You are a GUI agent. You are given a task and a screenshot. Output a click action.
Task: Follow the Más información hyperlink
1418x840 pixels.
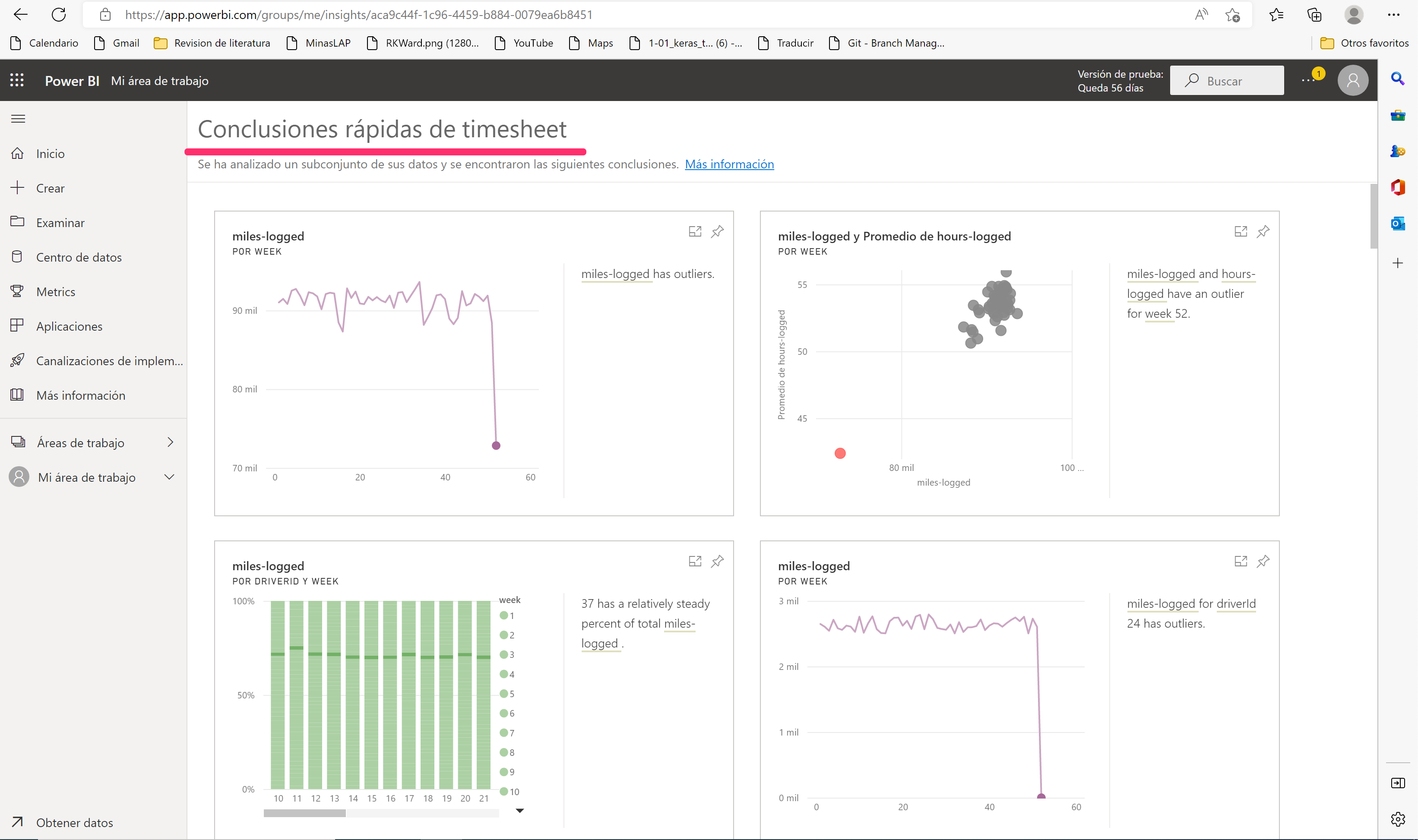pos(729,164)
